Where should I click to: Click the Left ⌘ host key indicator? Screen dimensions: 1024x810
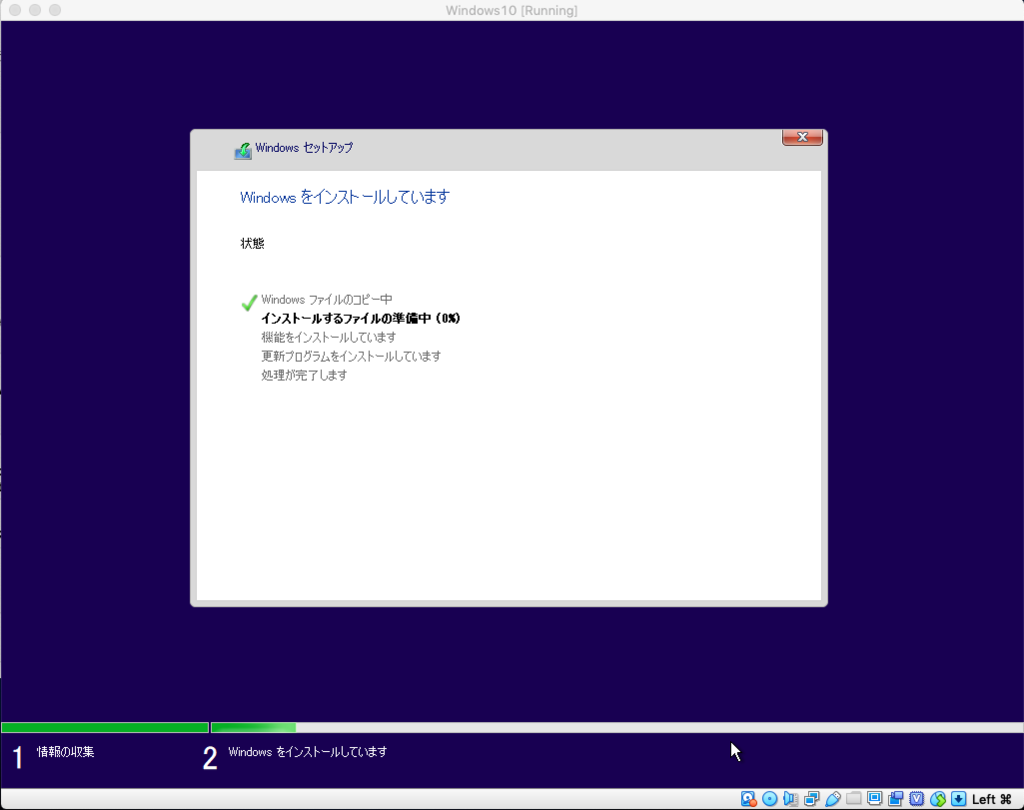(x=991, y=800)
